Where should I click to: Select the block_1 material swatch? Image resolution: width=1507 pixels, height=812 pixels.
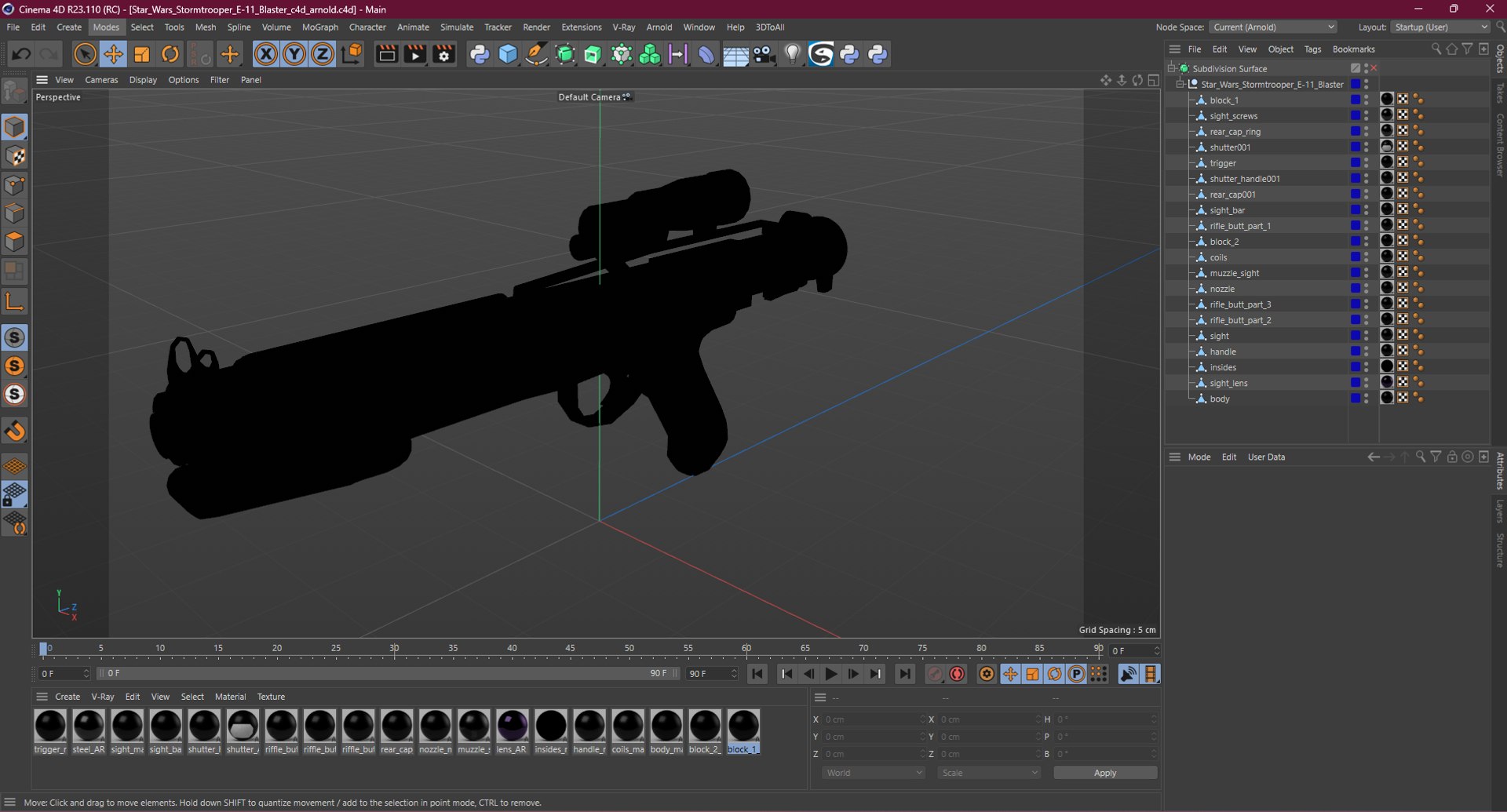point(743,726)
